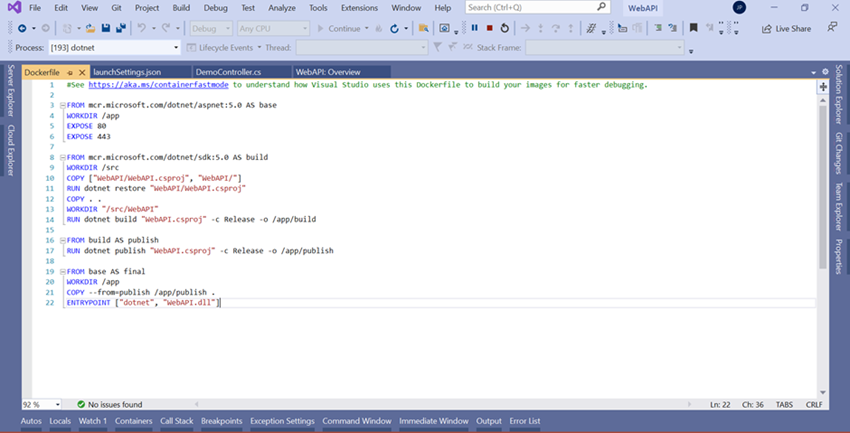The image size is (850, 433).
Task: Click the Save All toolbar icon
Action: [120, 28]
